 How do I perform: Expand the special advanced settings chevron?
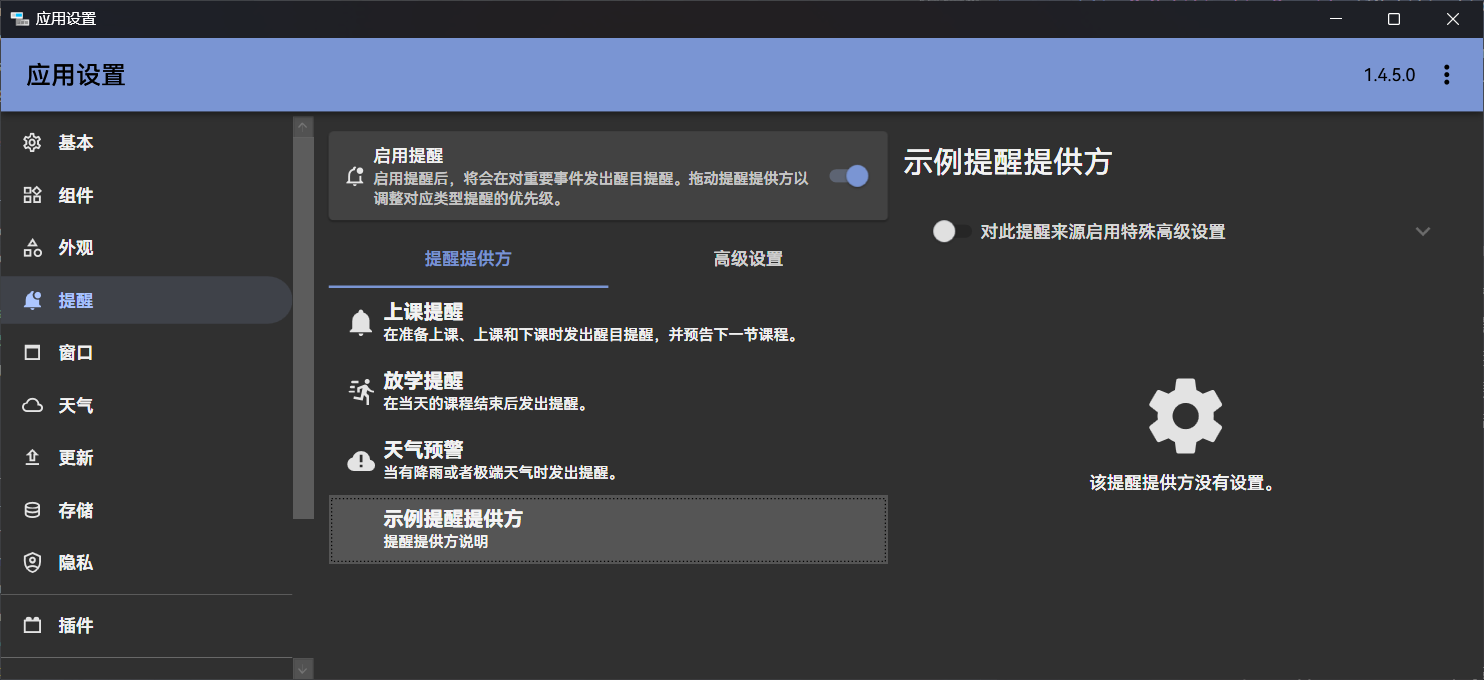1423,232
